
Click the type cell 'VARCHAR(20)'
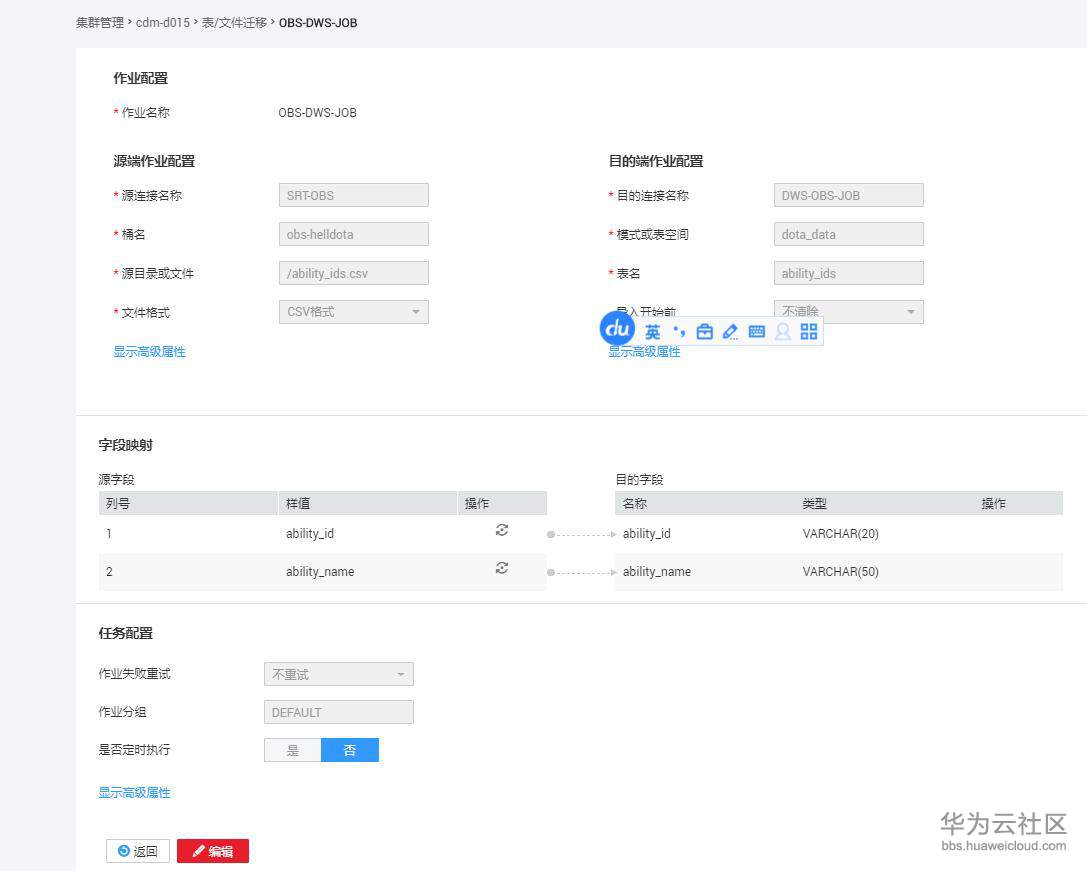pos(841,533)
